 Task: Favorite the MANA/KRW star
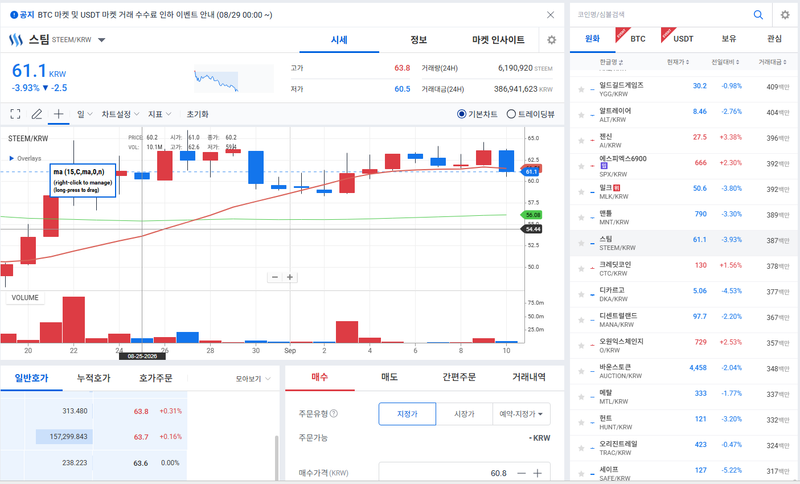click(581, 320)
